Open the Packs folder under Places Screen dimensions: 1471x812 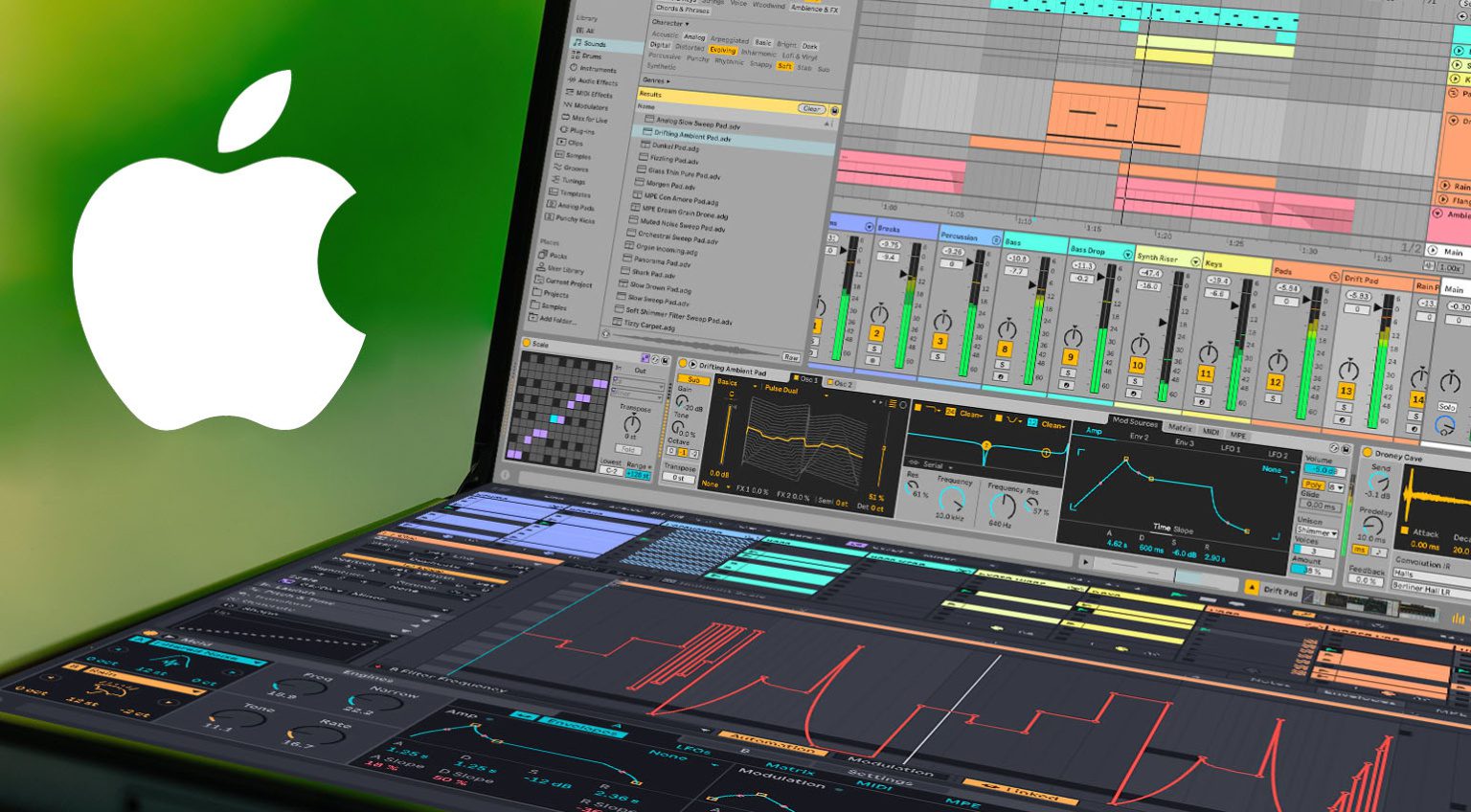pyautogui.click(x=557, y=257)
